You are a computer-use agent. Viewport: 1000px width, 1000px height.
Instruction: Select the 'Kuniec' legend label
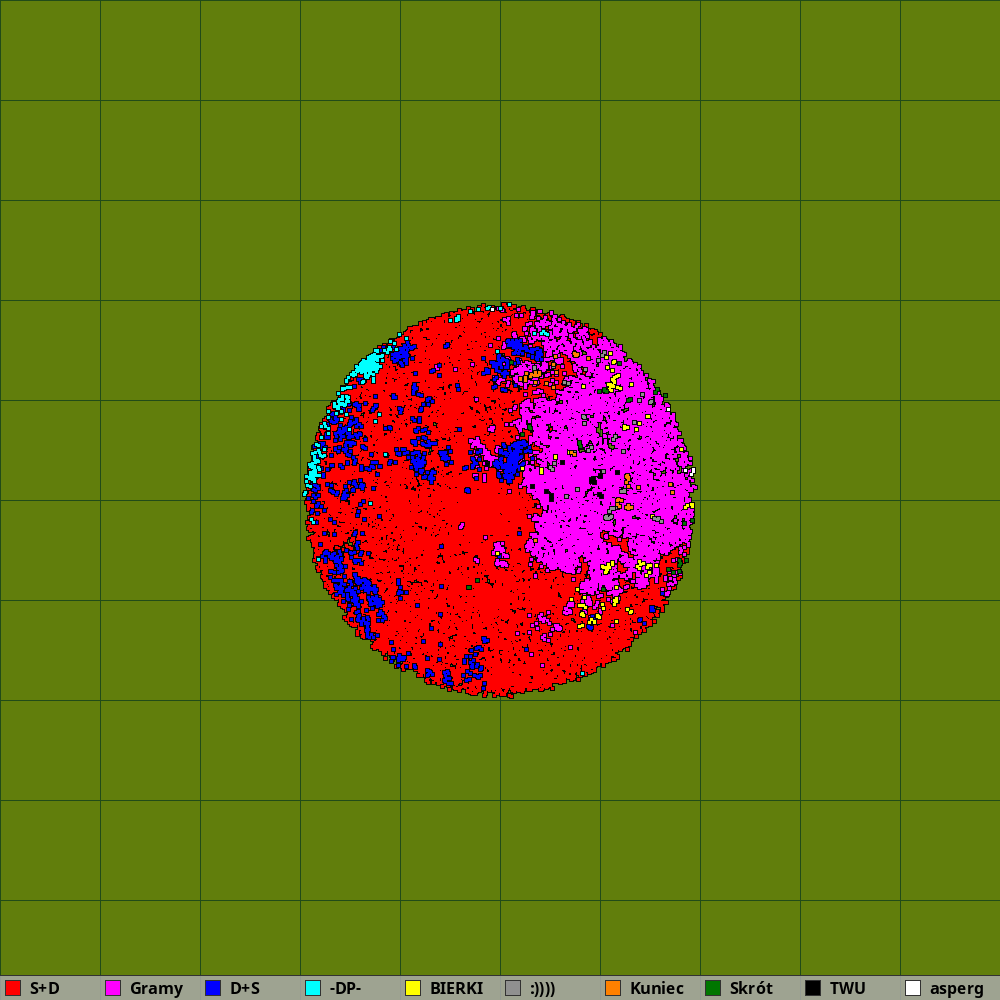(x=657, y=988)
